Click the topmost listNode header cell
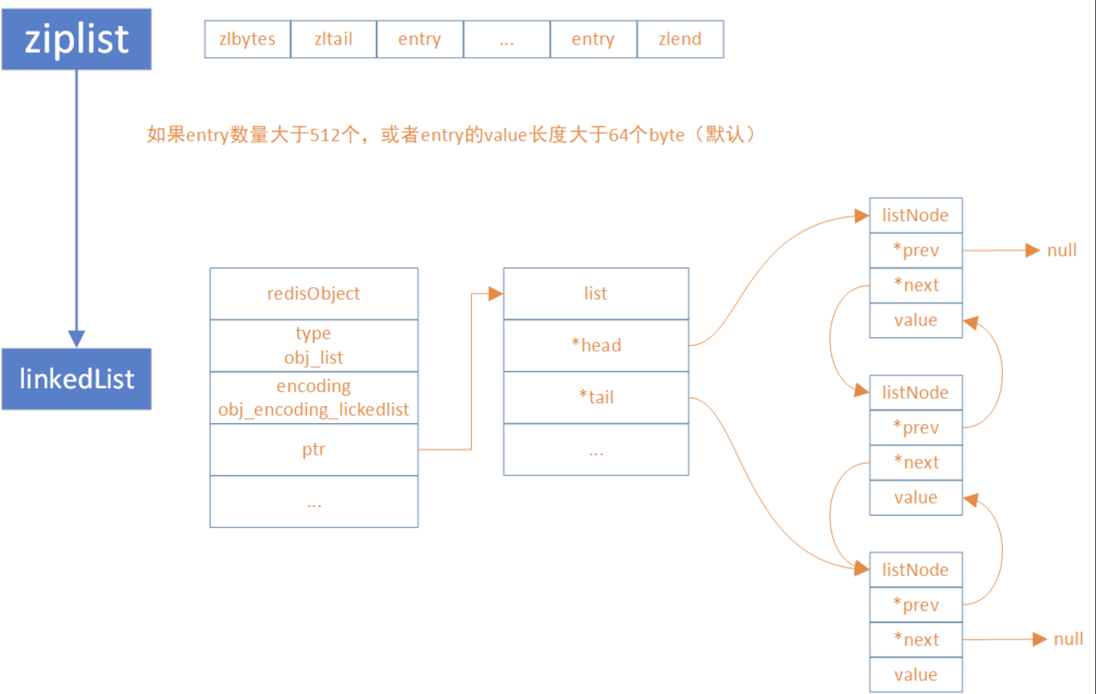The image size is (1096, 694). point(915,215)
